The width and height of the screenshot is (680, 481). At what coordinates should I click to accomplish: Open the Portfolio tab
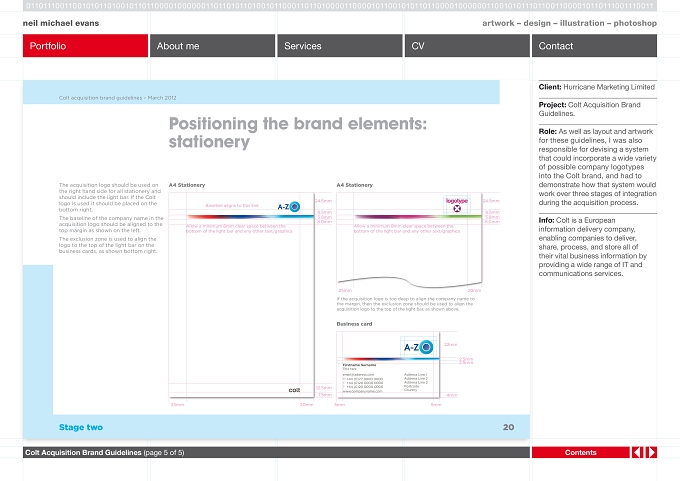click(x=85, y=46)
